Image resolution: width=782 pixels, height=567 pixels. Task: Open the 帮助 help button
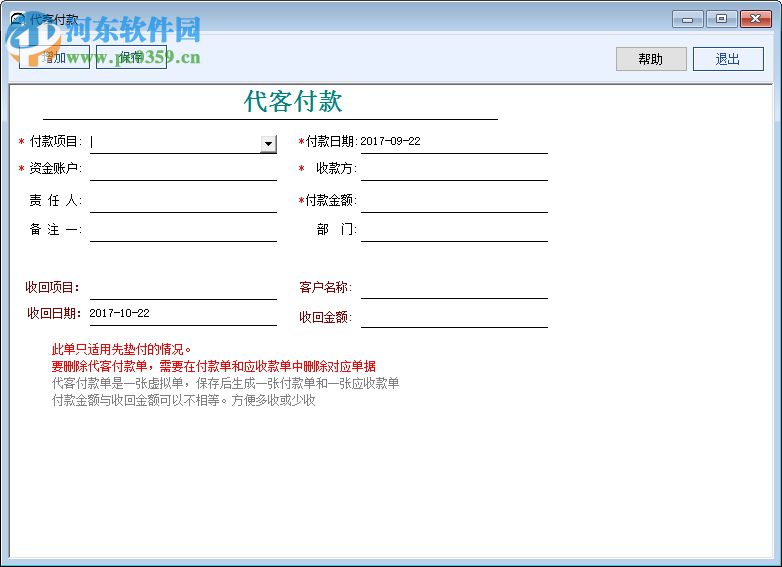pos(651,59)
